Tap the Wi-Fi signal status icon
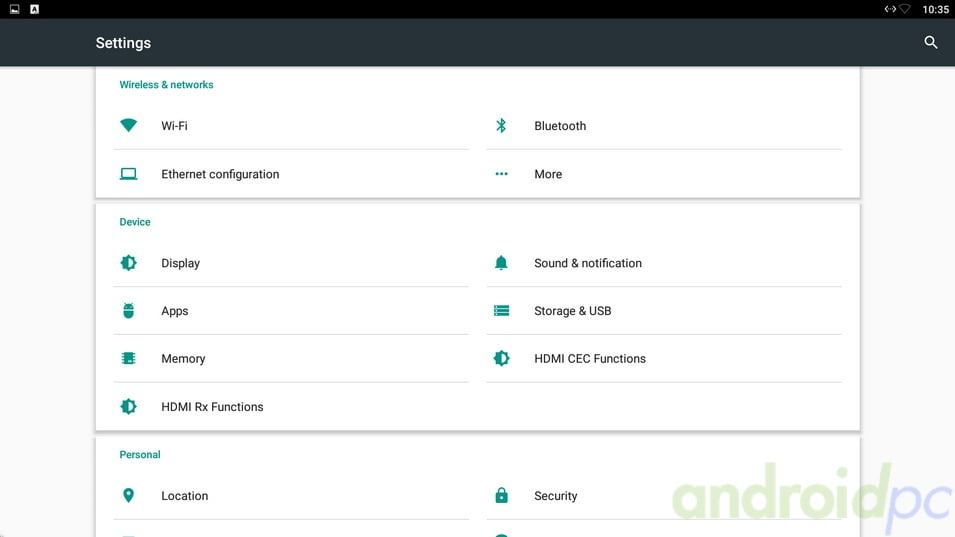 click(905, 9)
